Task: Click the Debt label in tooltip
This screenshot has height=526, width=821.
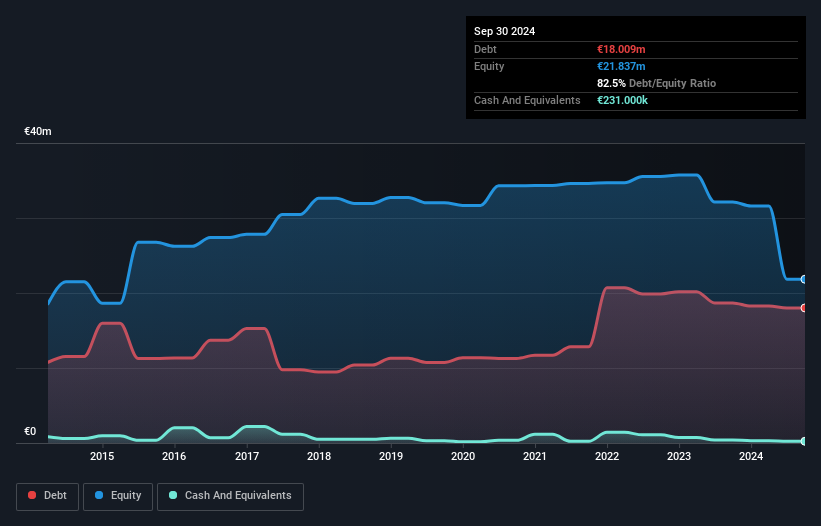Action: pos(485,49)
